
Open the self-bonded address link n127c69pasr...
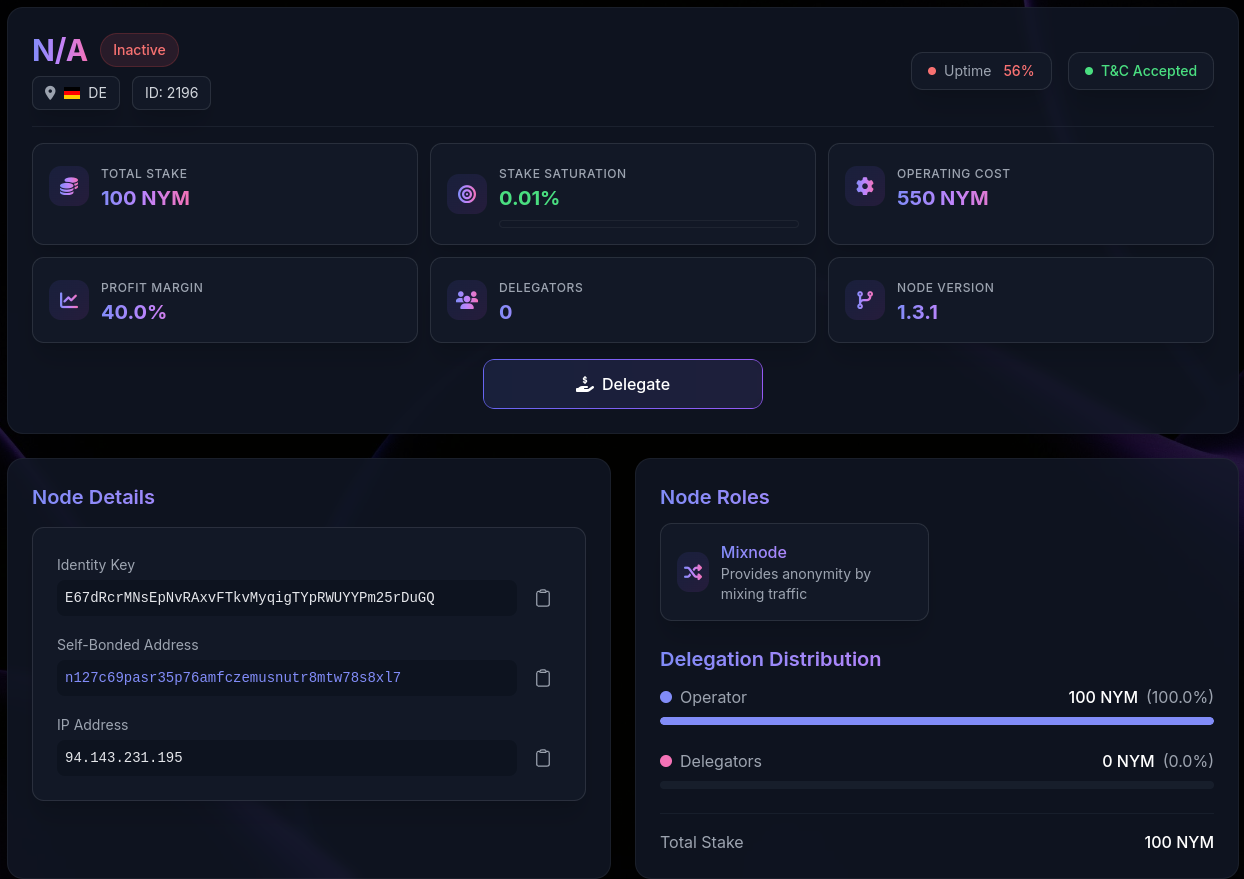233,678
